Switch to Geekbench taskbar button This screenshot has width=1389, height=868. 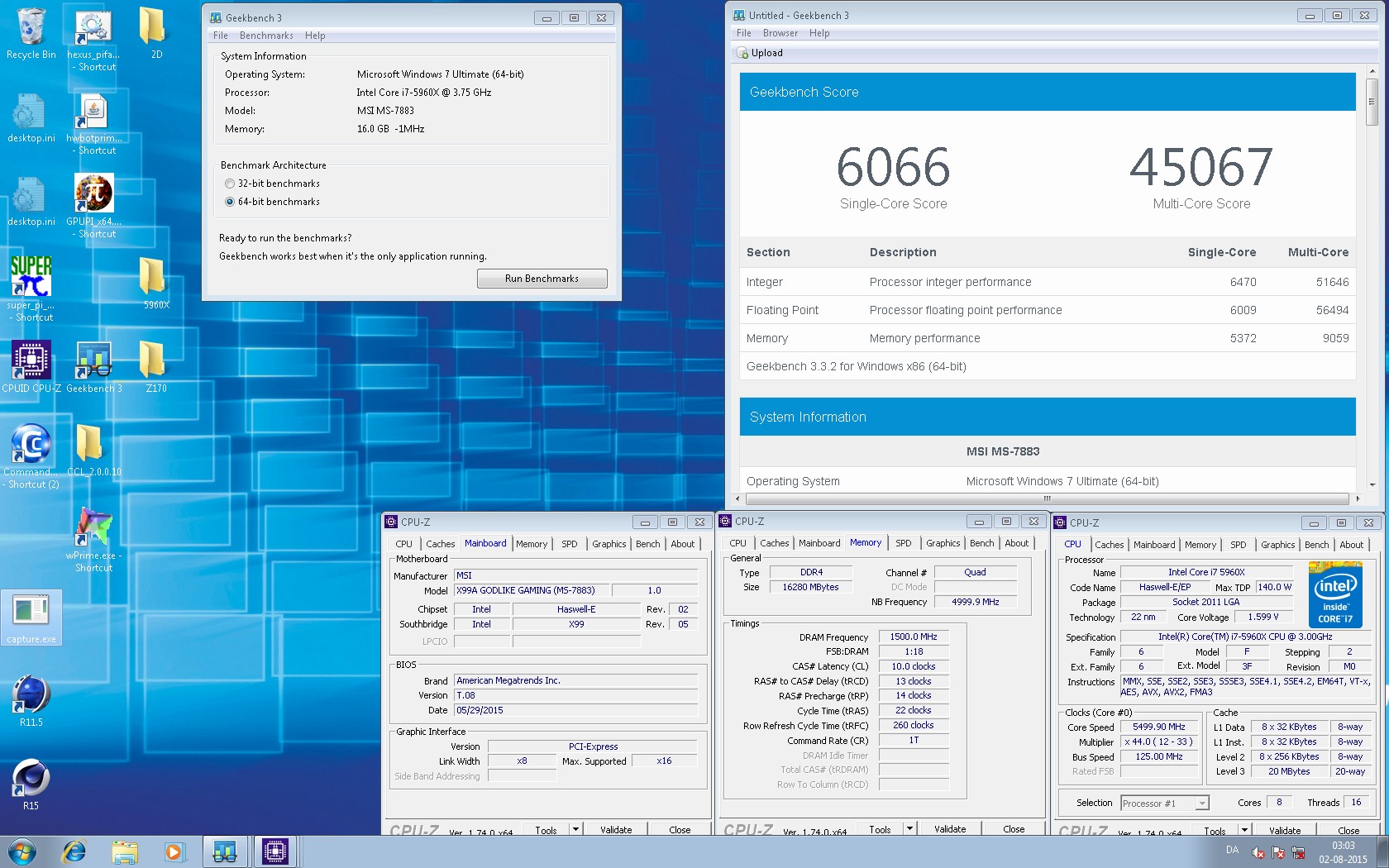tap(225, 851)
